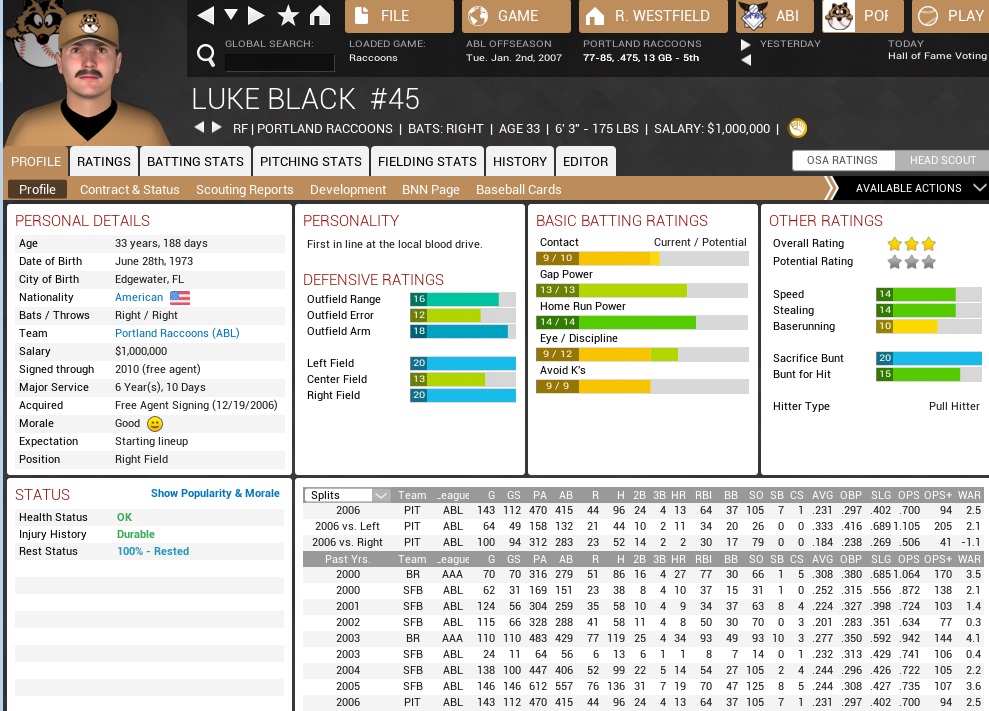Click the bookmark star icon
Viewport: 989px width, 711px height.
coord(288,16)
